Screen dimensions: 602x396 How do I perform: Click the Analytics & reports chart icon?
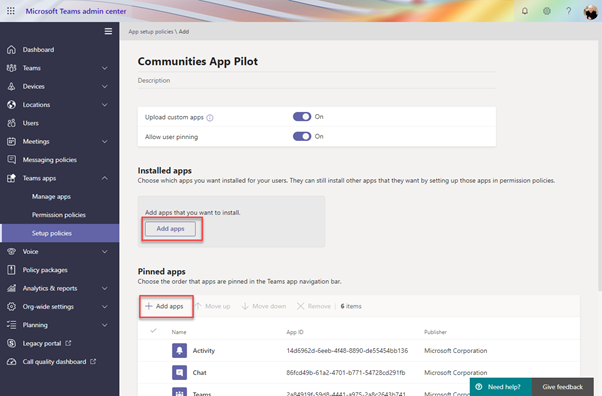[12, 288]
